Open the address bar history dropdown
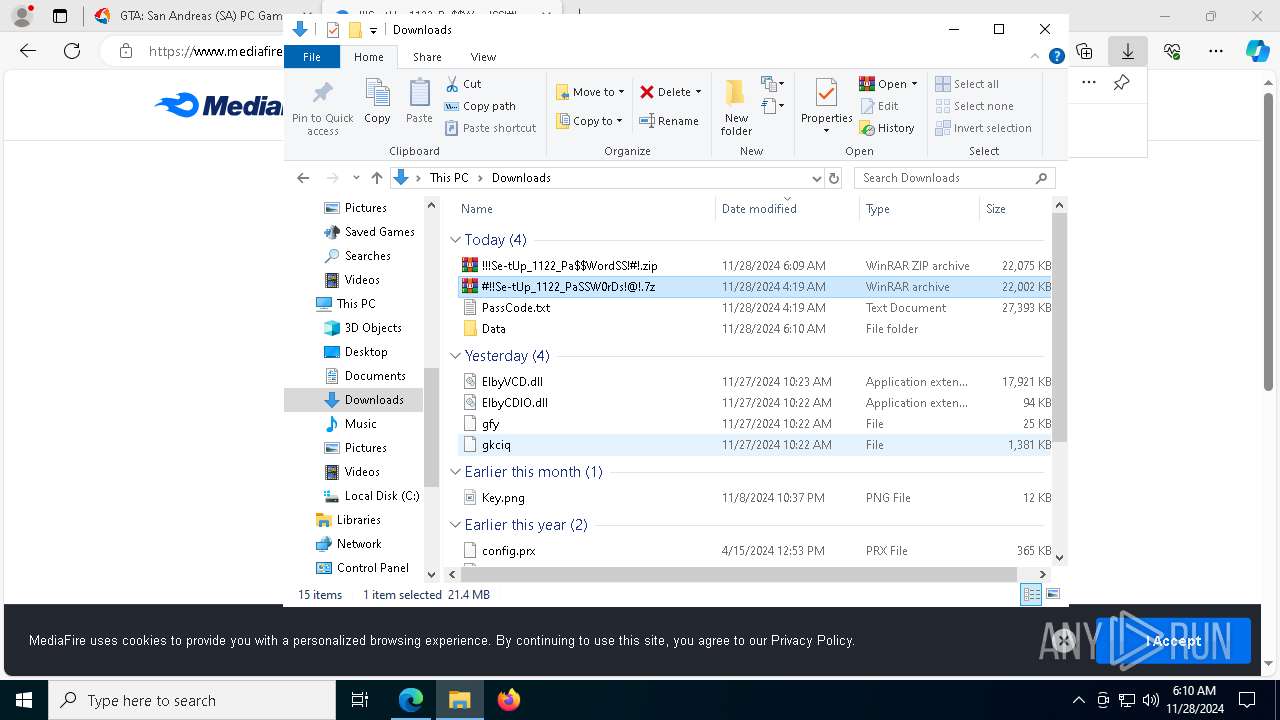This screenshot has height=720, width=1280. pos(816,178)
